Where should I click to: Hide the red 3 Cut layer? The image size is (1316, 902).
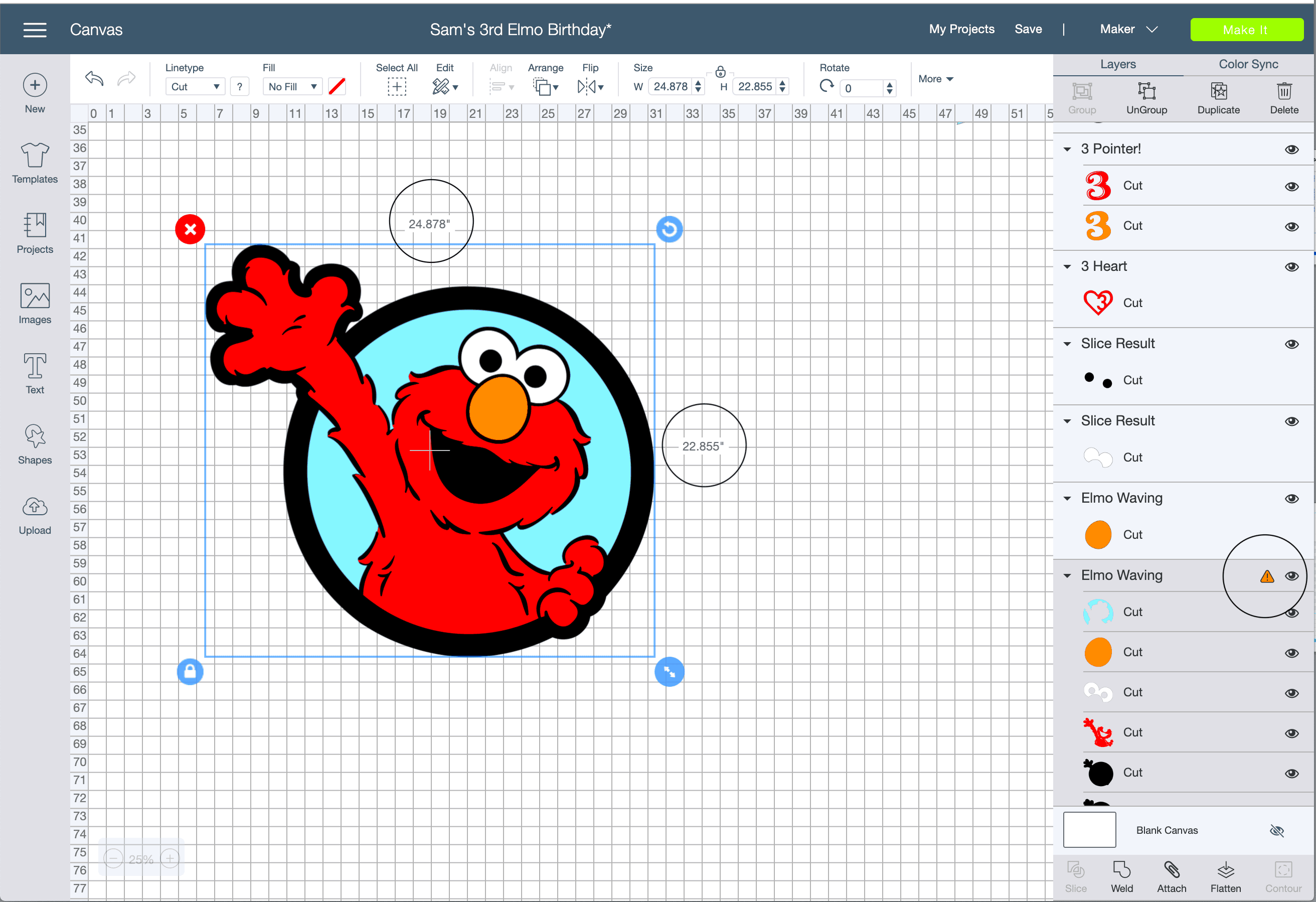point(1291,187)
